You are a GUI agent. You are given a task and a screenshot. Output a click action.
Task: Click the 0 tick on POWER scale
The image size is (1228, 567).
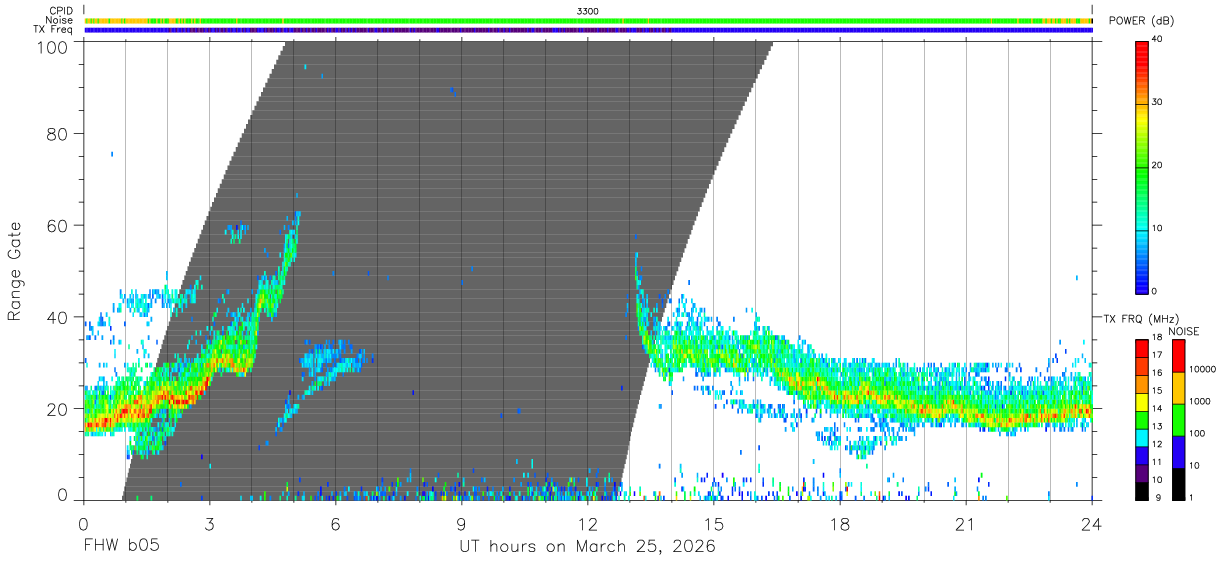point(1155,291)
